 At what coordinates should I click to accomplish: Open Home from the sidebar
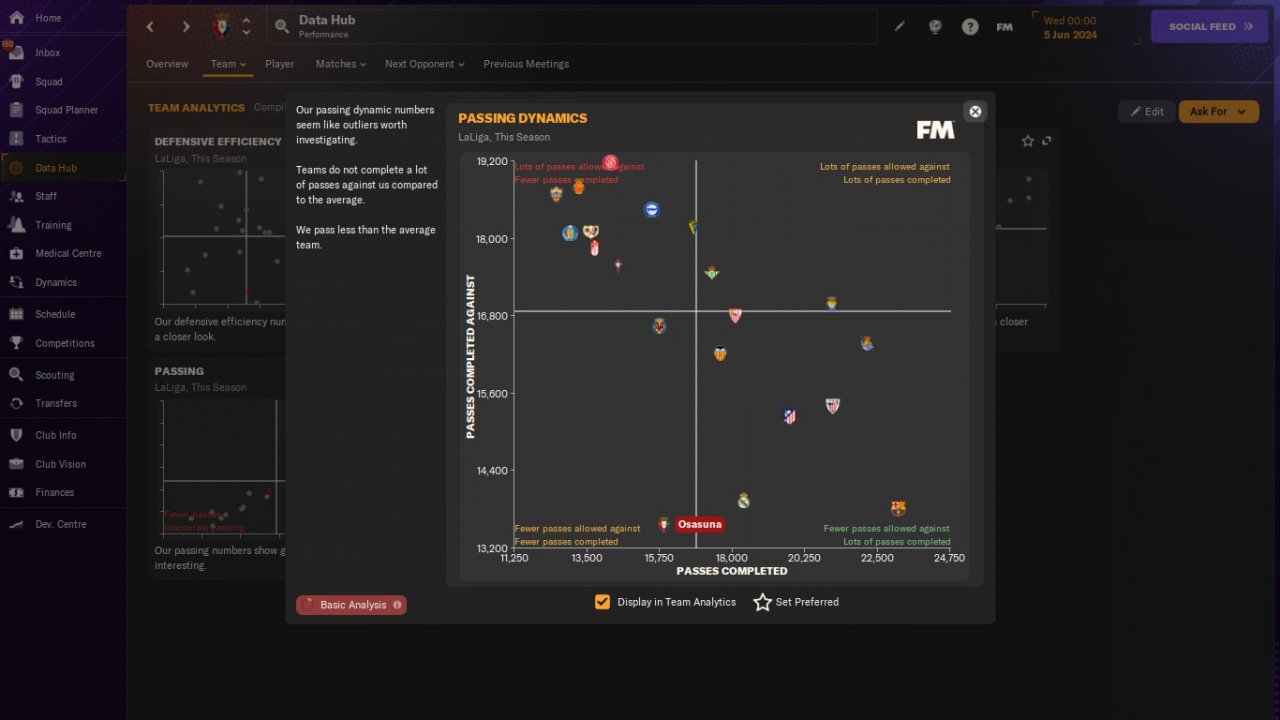(x=48, y=18)
